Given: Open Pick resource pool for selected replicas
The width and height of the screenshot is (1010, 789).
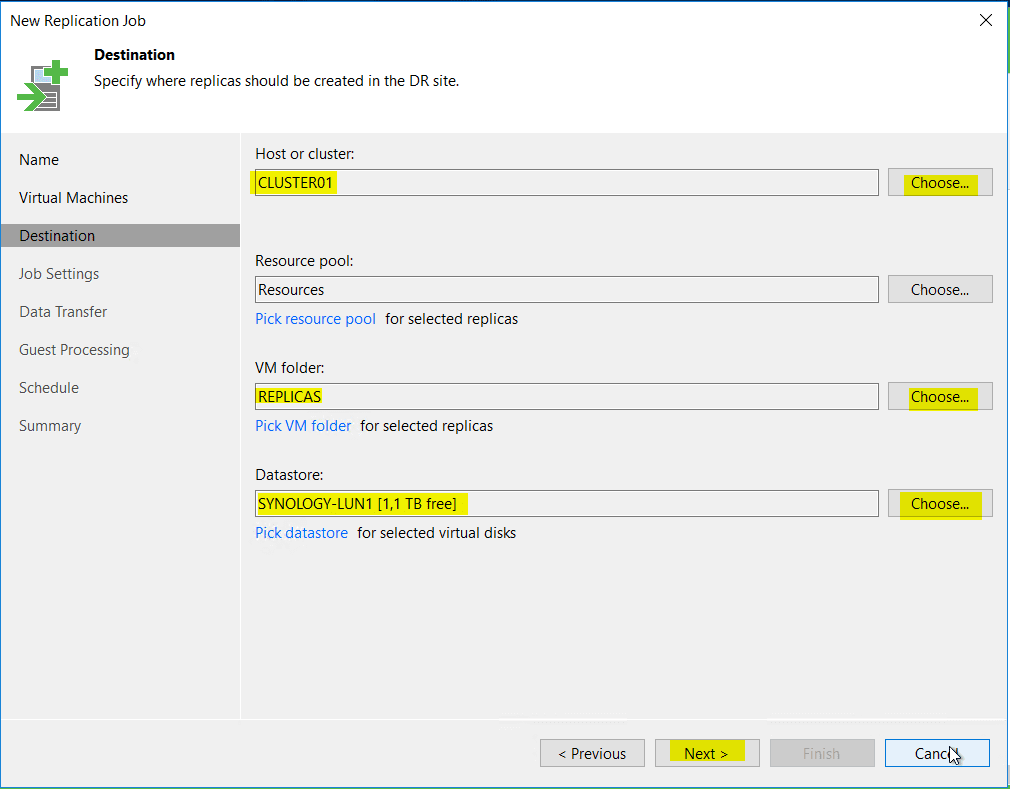Looking at the screenshot, I should coord(315,318).
